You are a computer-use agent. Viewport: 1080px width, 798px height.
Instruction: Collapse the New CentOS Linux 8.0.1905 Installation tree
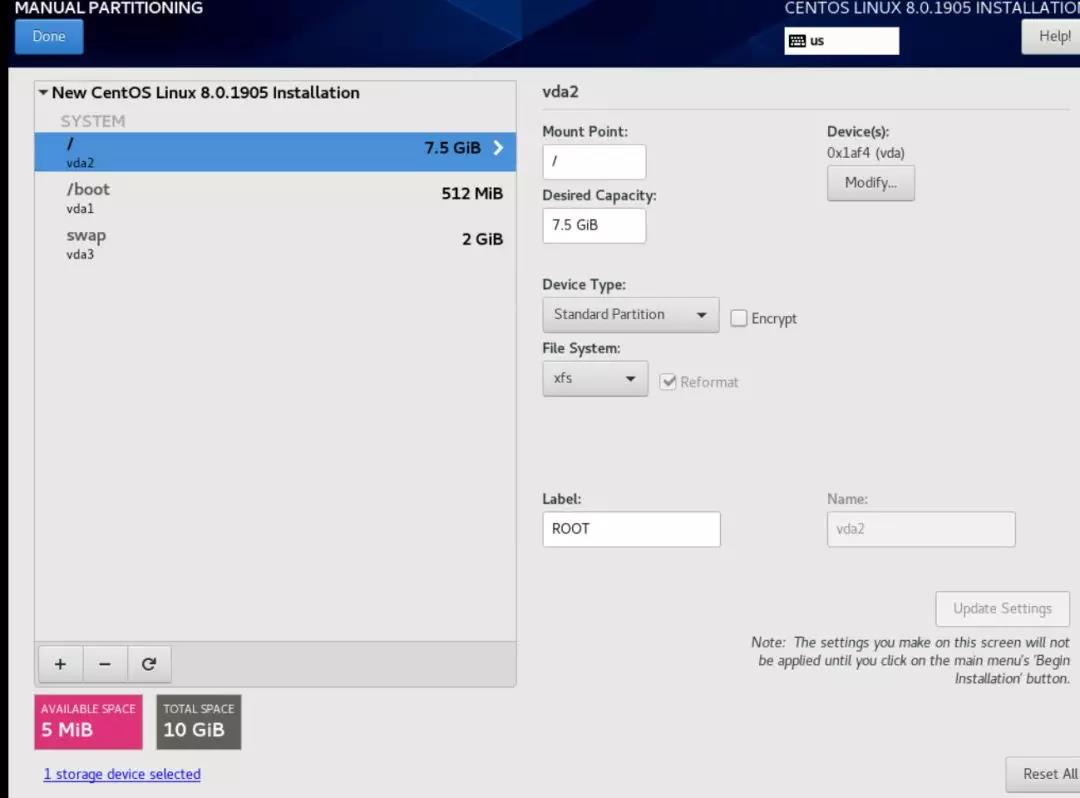click(x=43, y=92)
